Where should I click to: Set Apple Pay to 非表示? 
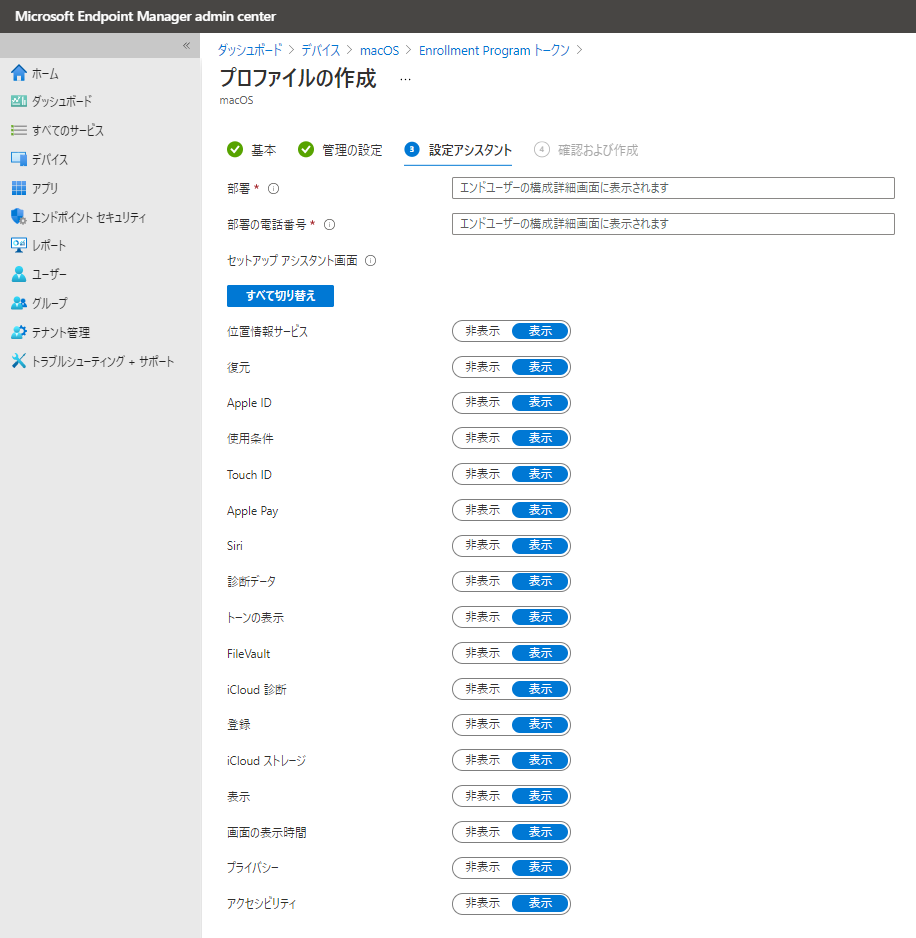[x=482, y=510]
